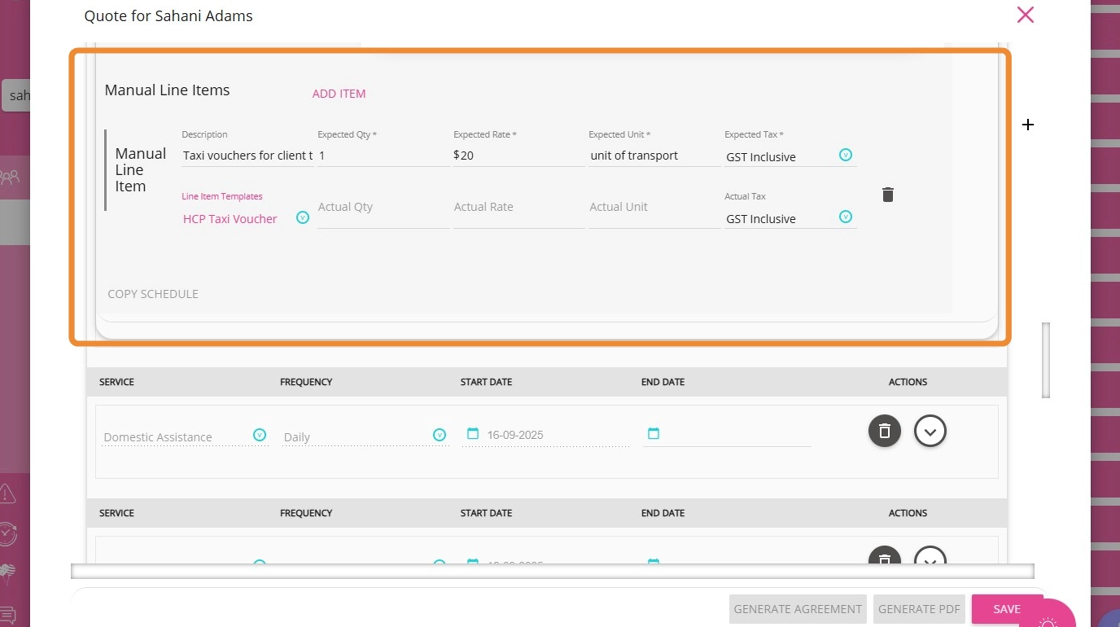
Task: Open the Domestic Assistance end date calendar
Action: coord(654,434)
